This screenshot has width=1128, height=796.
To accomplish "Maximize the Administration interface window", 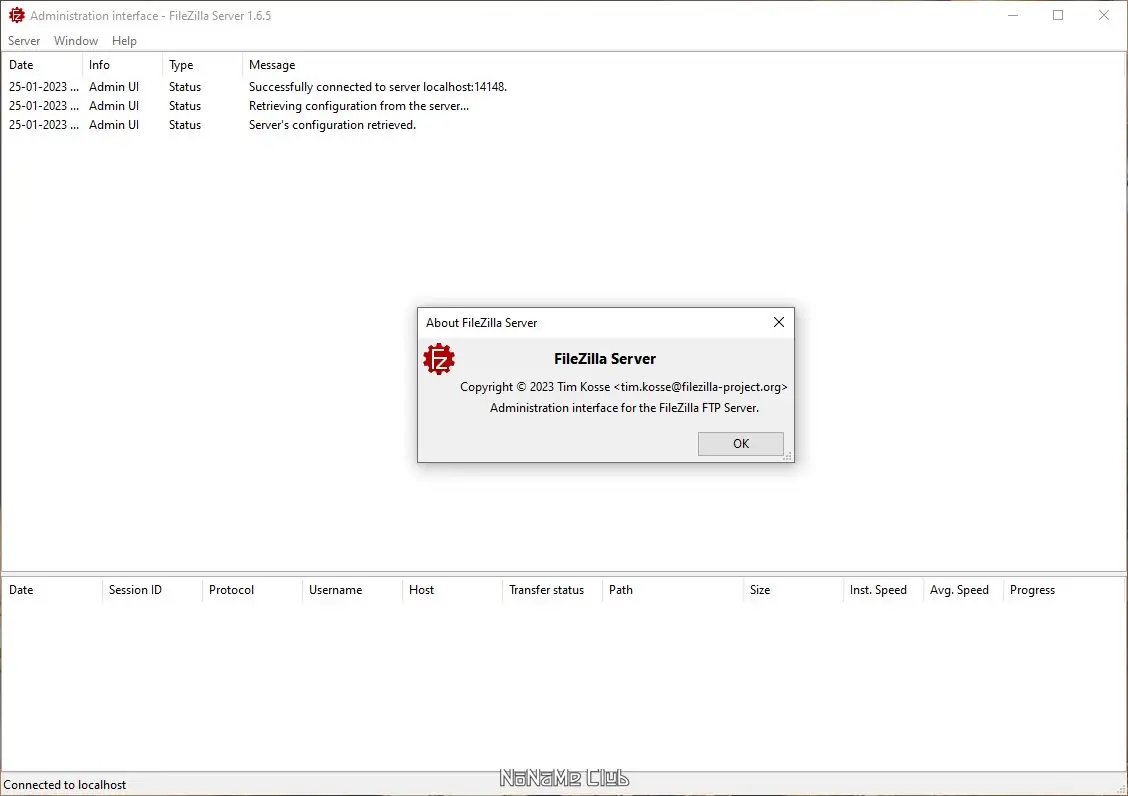I will coord(1058,15).
